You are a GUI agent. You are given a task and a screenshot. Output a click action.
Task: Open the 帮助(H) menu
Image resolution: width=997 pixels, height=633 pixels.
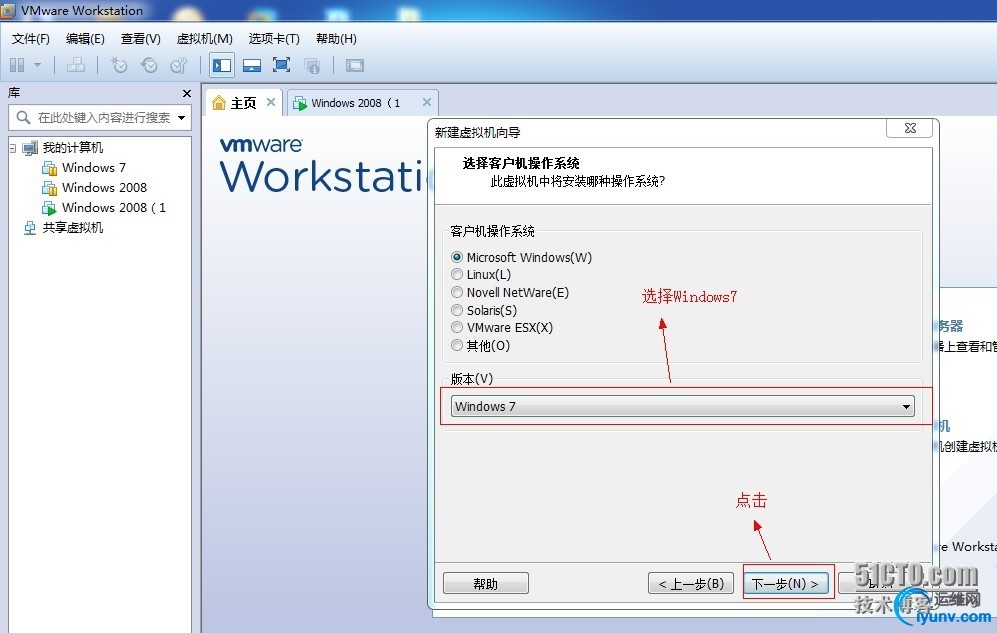[x=336, y=39]
